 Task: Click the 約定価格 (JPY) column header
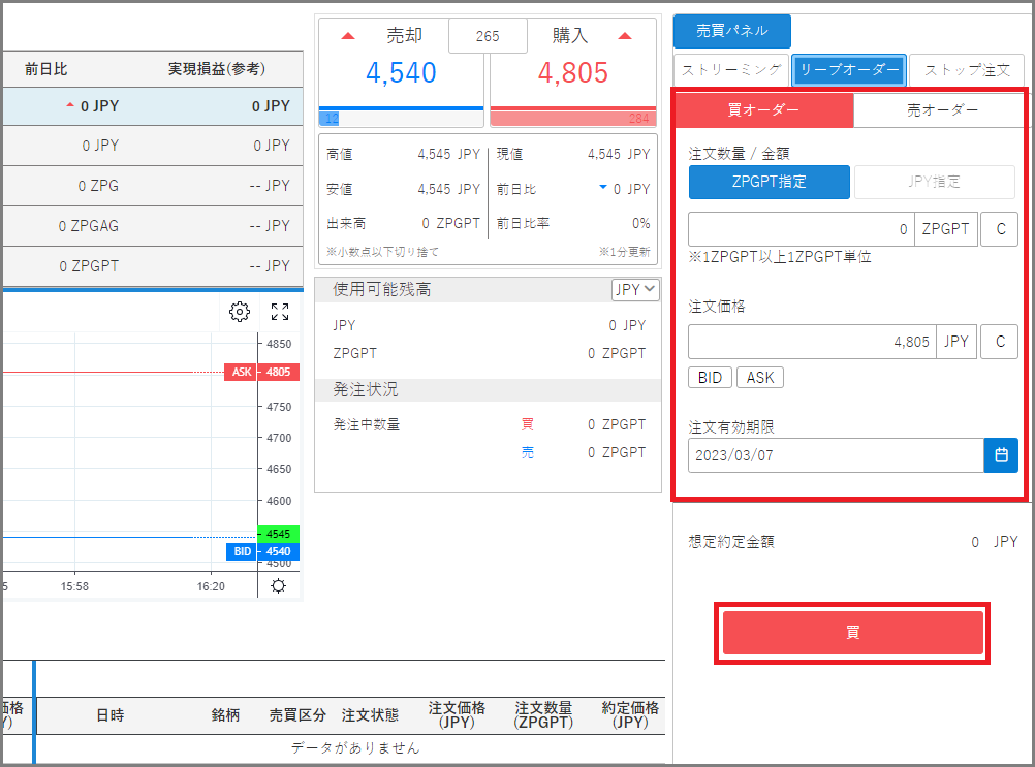pyautogui.click(x=630, y=716)
